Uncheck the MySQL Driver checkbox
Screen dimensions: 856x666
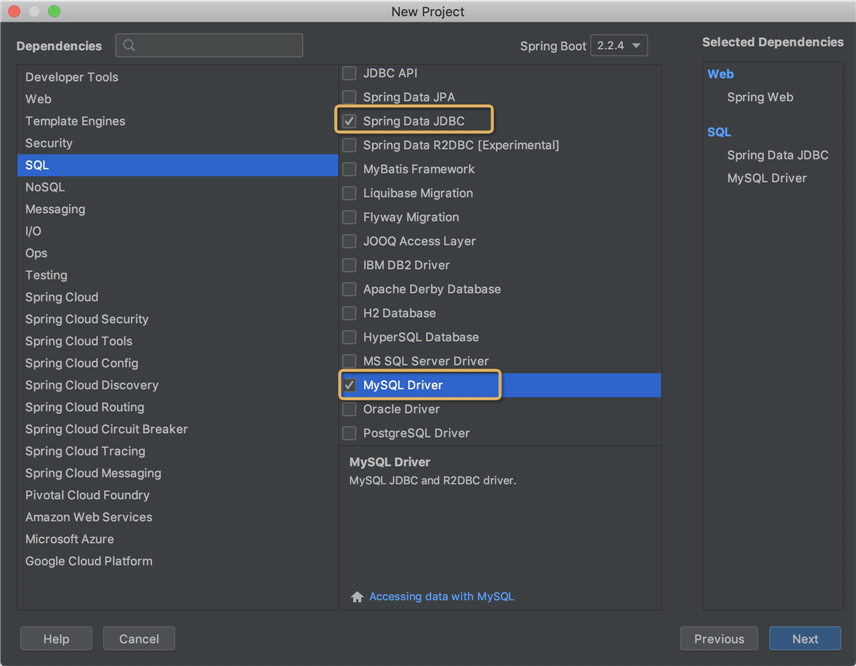pyautogui.click(x=349, y=385)
